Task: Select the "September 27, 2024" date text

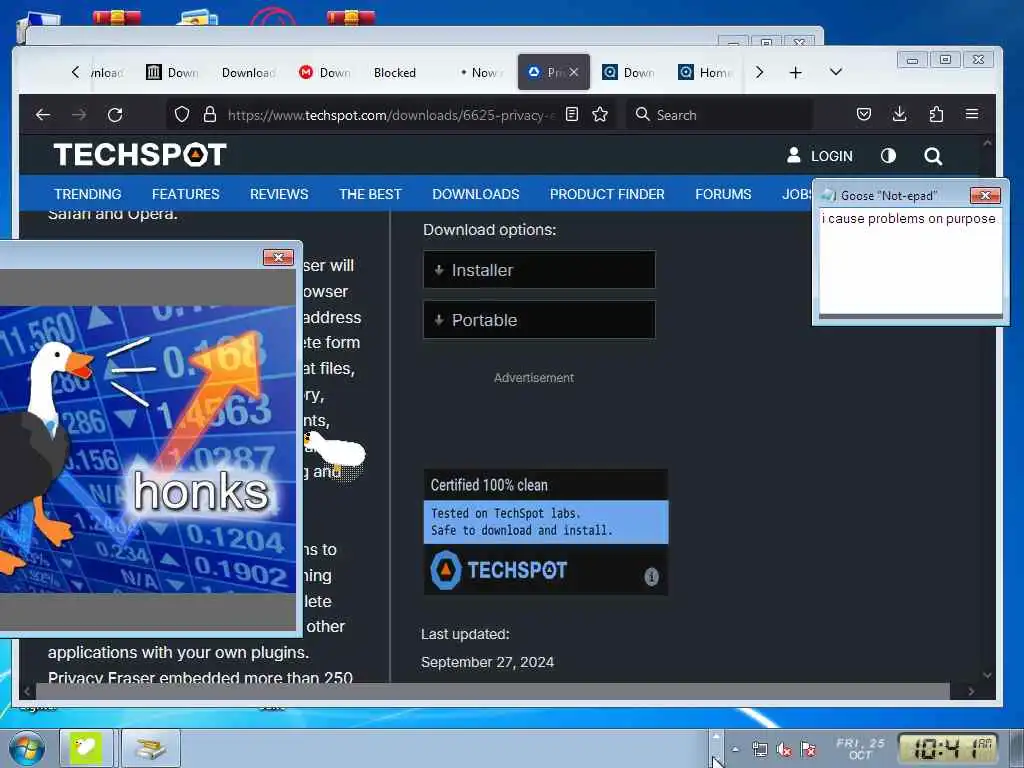Action: point(487,662)
